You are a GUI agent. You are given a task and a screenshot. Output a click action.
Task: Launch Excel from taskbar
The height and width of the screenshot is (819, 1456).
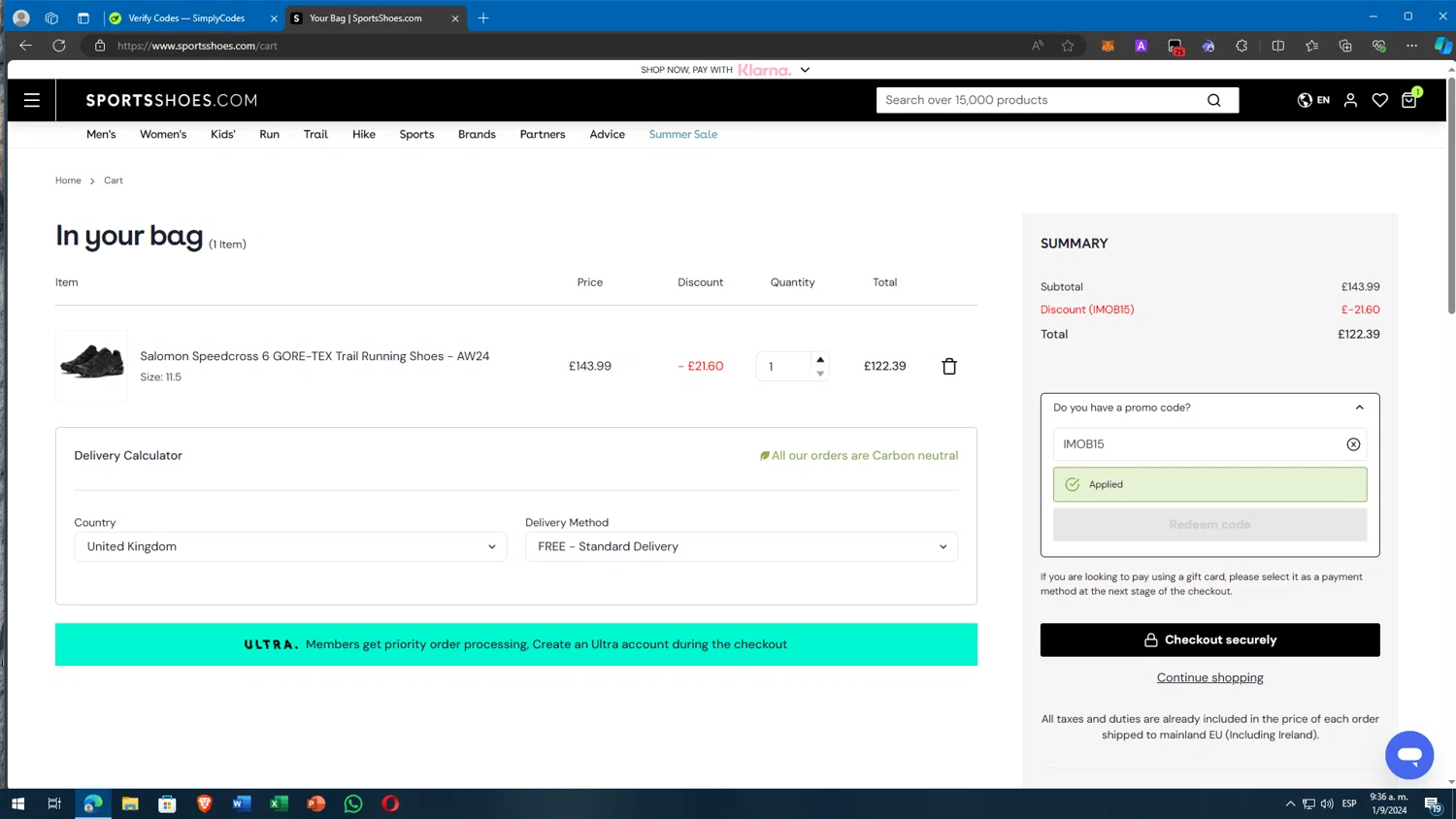[279, 803]
